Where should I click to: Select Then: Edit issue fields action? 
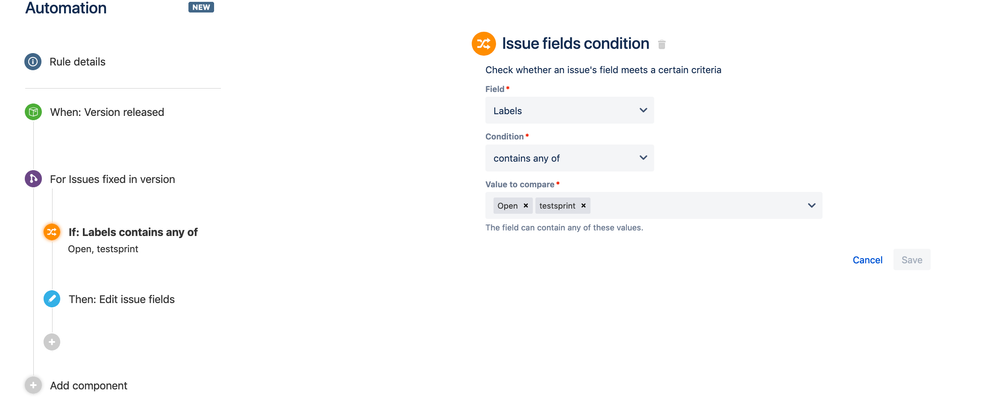121,299
